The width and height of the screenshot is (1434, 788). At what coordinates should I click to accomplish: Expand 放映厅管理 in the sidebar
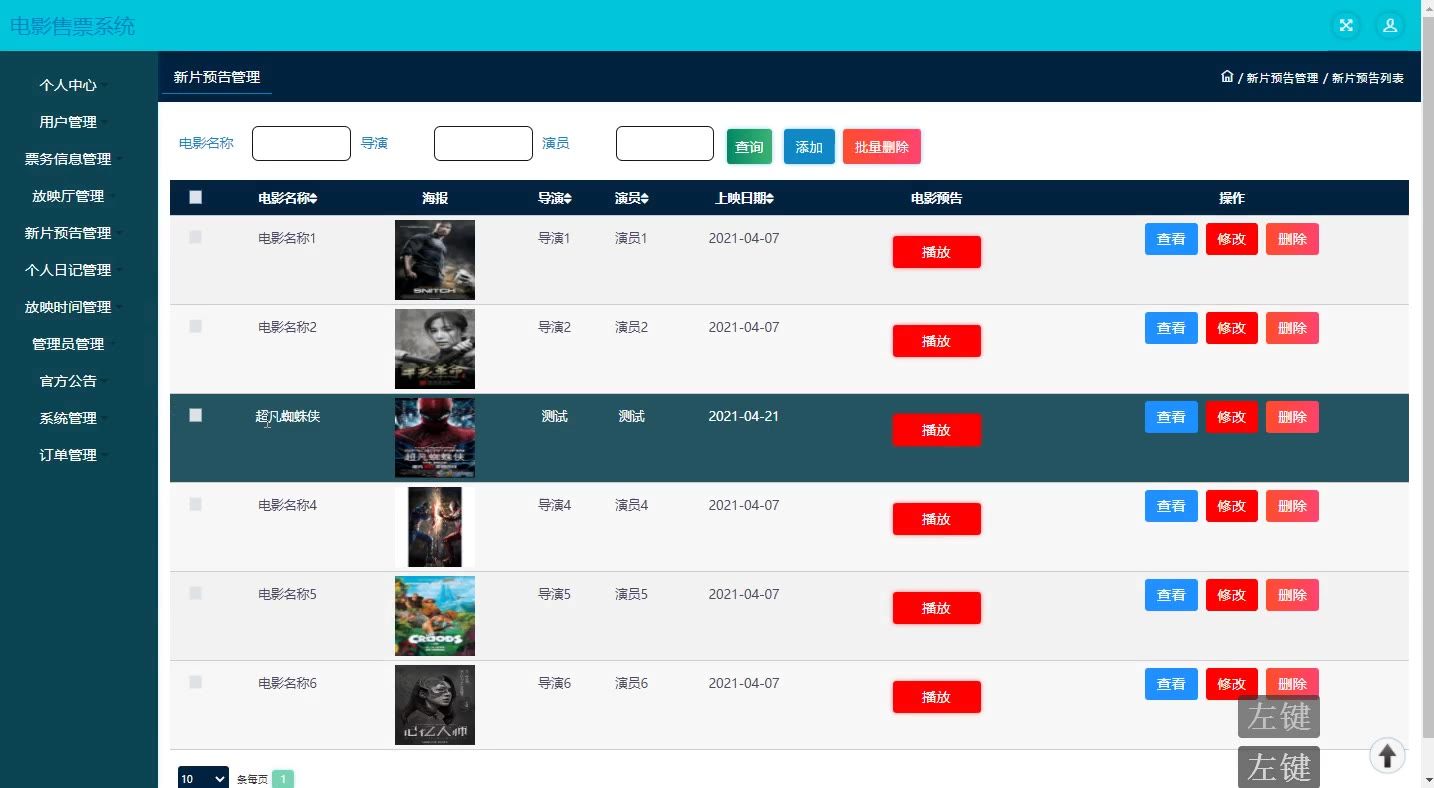coord(68,196)
